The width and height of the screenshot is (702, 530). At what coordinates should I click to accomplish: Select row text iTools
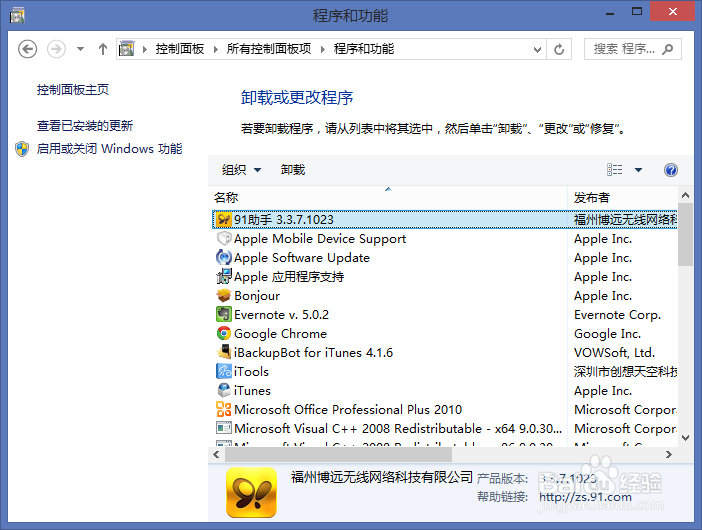point(251,372)
